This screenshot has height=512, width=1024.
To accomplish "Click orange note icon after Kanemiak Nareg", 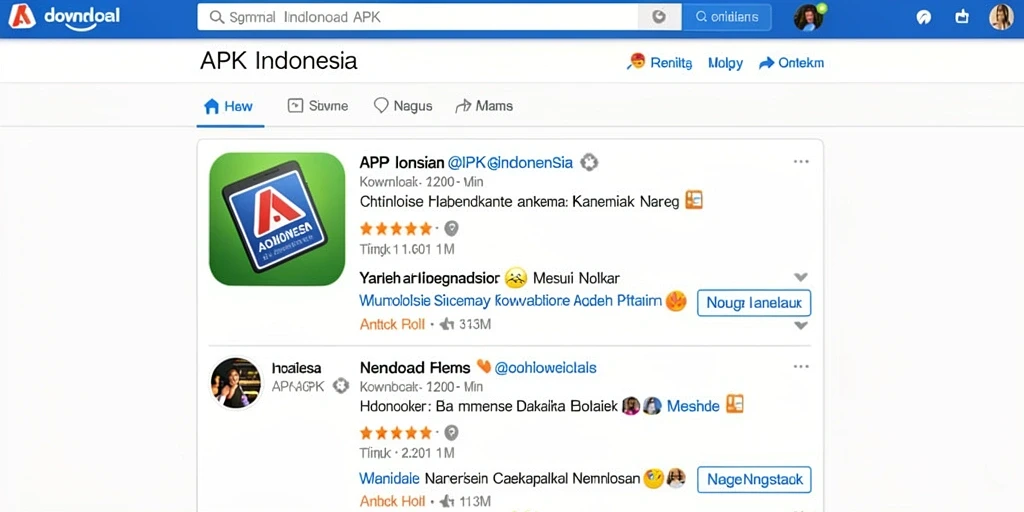I will point(694,200).
